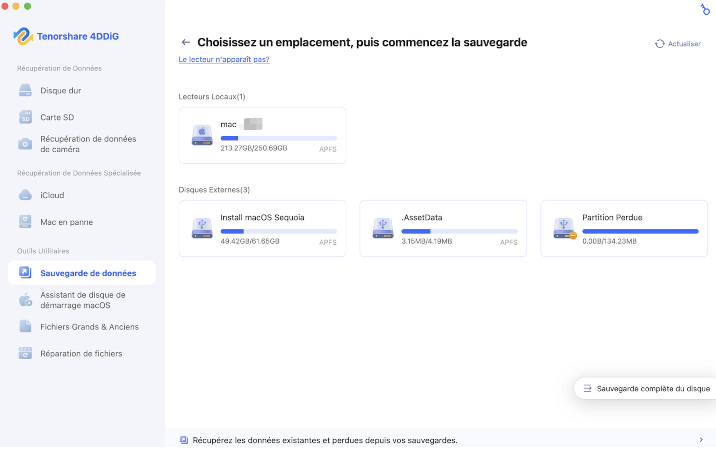716x450 pixels.
Task: Open Fichiers Grands & Anciens icon
Action: (26, 327)
